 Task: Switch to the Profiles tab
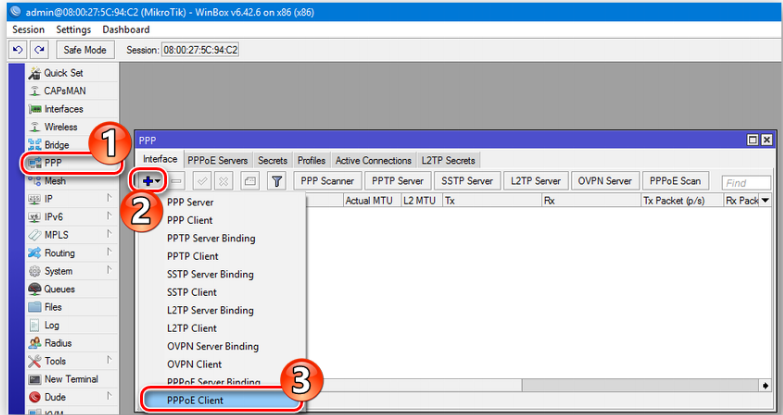(x=312, y=161)
